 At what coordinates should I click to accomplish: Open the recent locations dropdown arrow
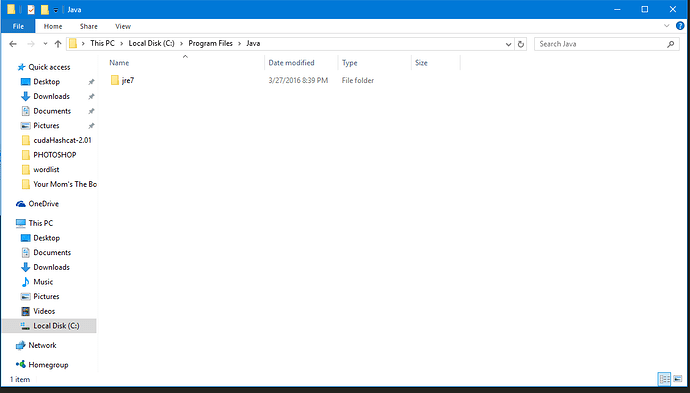point(45,44)
